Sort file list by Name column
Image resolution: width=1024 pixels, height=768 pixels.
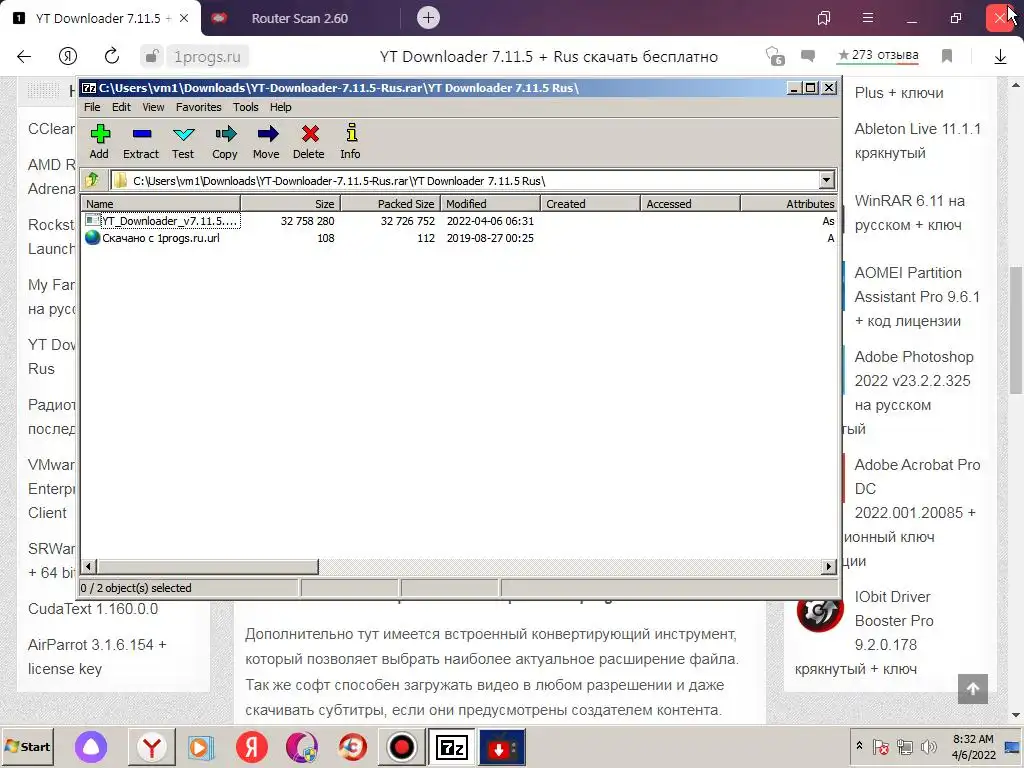[x=160, y=204]
